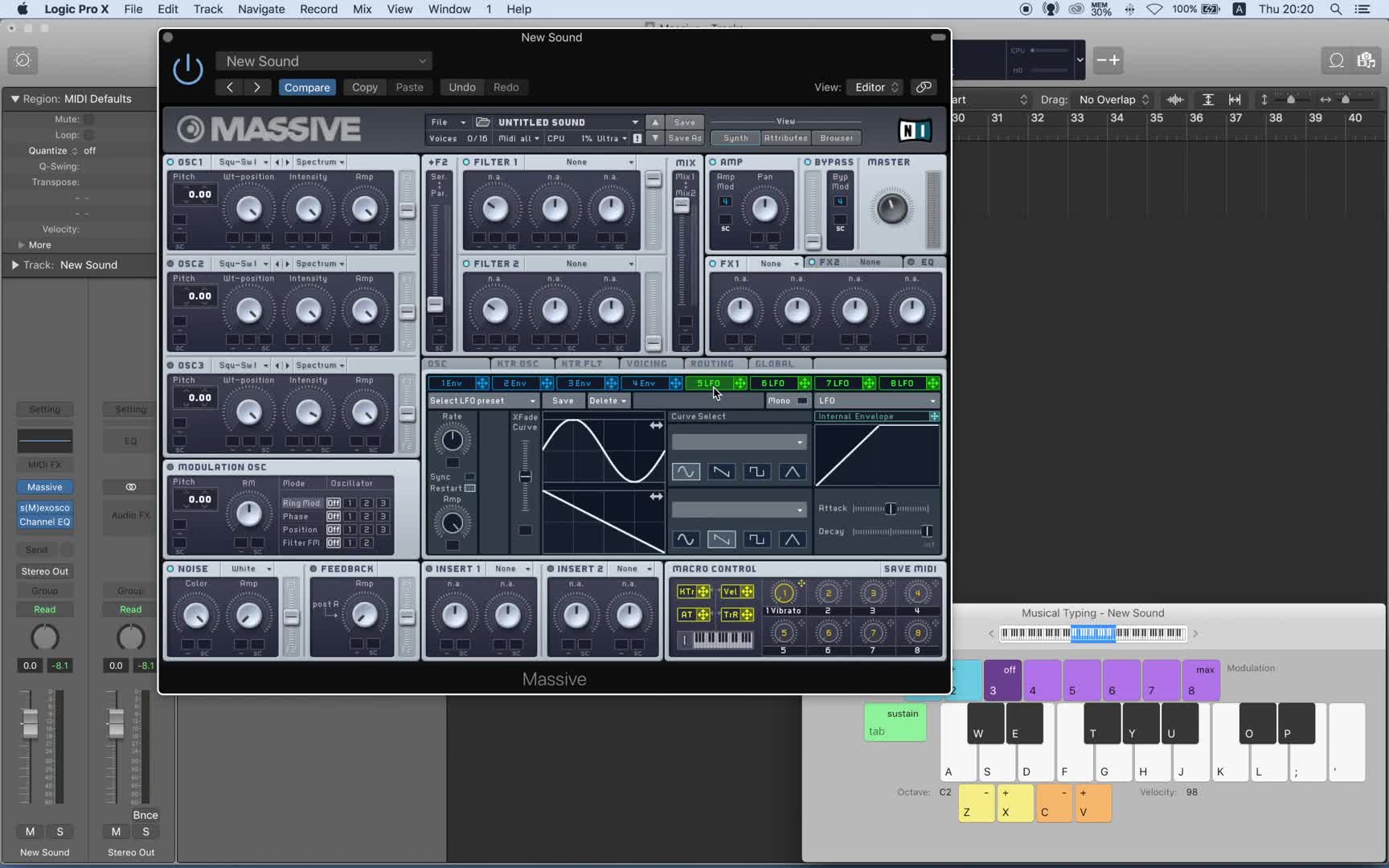Go to the previous preset arrow

pyautogui.click(x=230, y=87)
